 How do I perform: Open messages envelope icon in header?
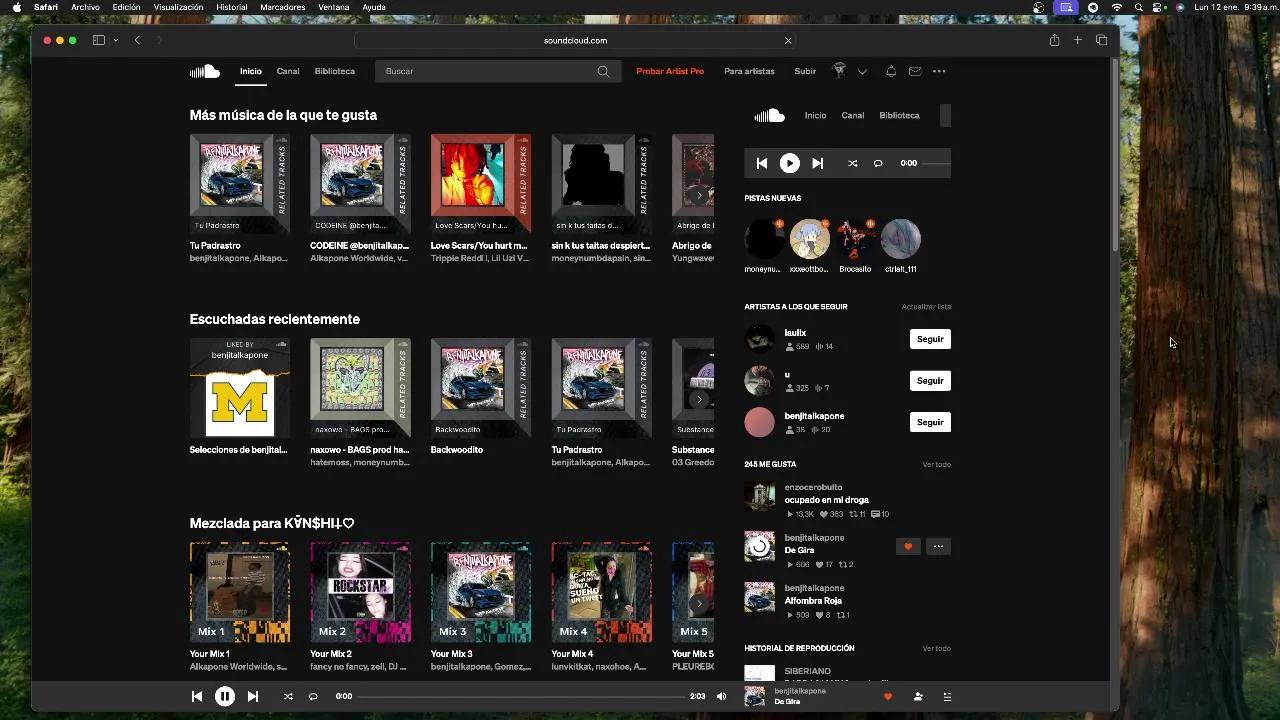915,71
